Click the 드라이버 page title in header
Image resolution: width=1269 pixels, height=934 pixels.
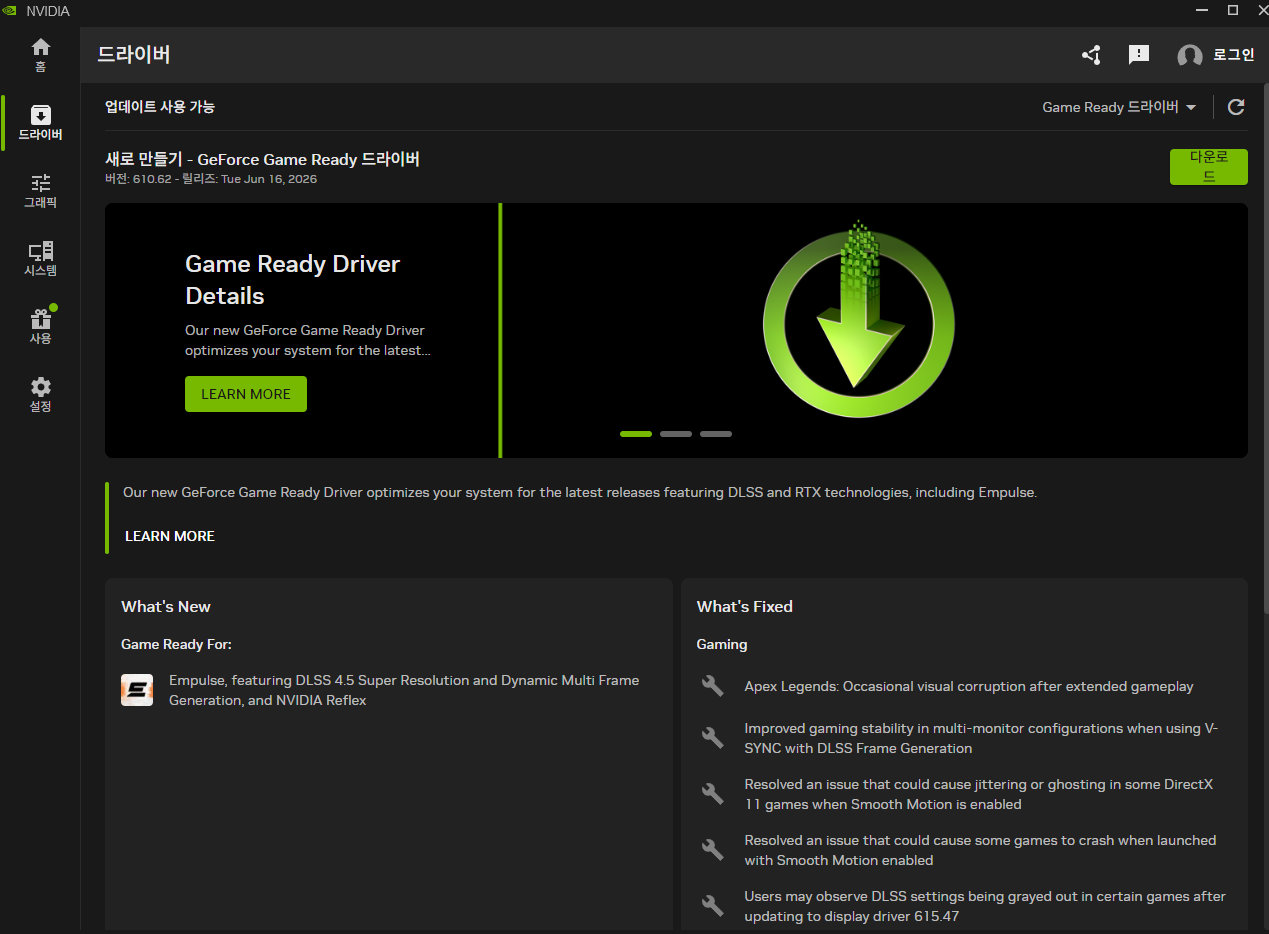(134, 54)
